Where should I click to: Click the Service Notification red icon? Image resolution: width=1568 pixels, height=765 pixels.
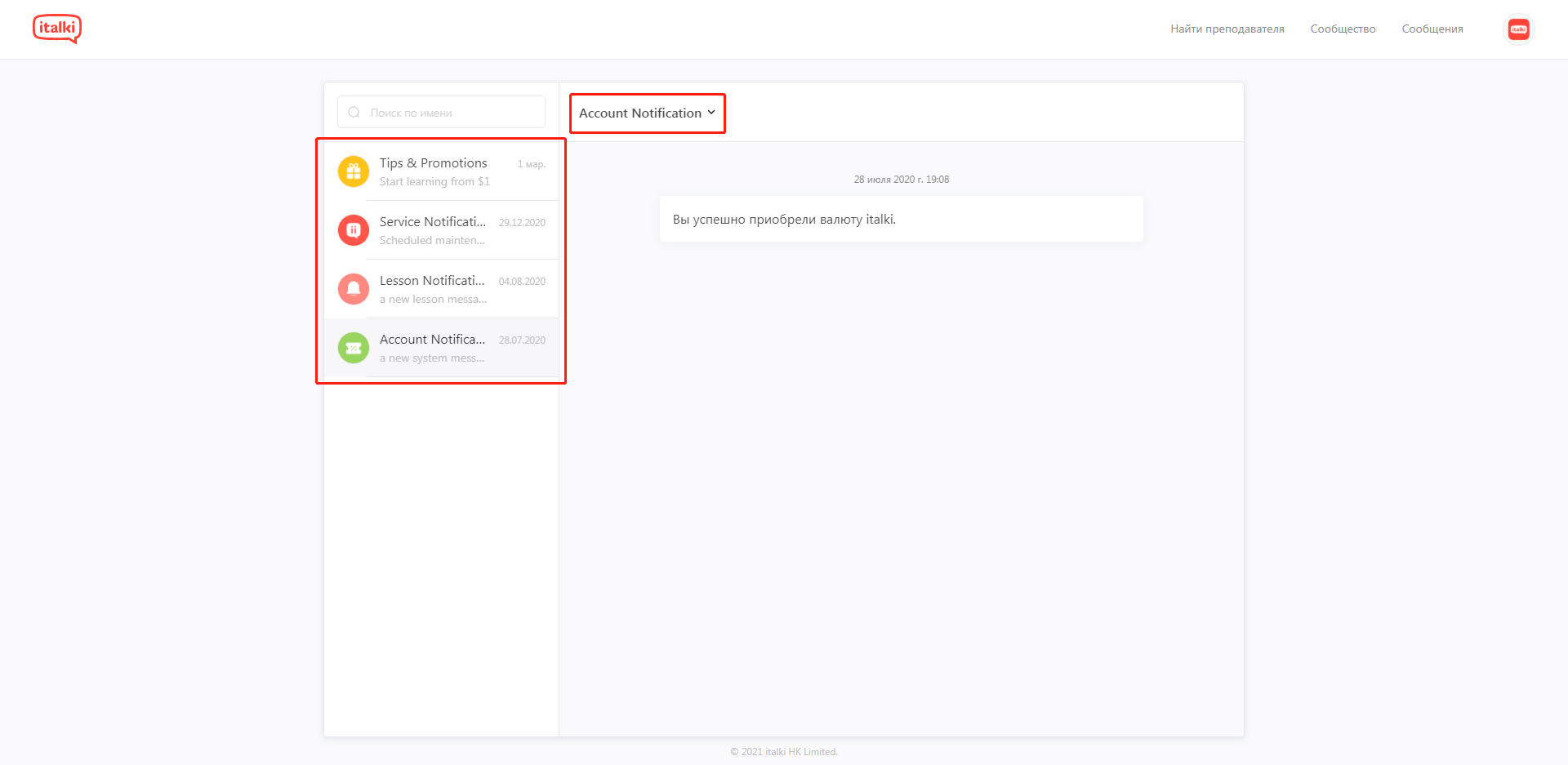tap(354, 230)
